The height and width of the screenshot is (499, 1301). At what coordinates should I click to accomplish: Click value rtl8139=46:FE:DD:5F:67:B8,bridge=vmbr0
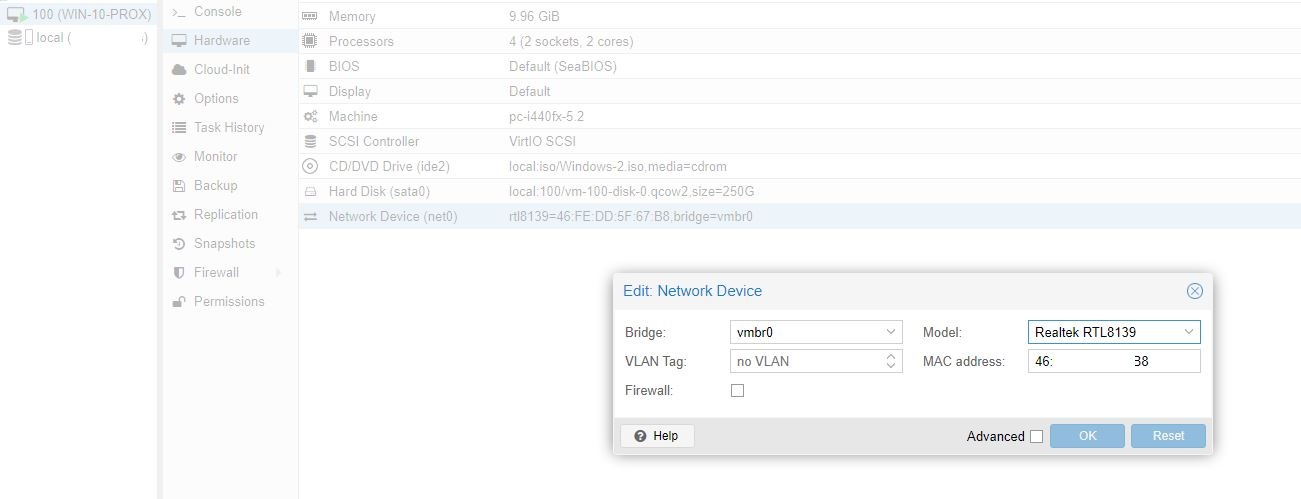(x=631, y=216)
